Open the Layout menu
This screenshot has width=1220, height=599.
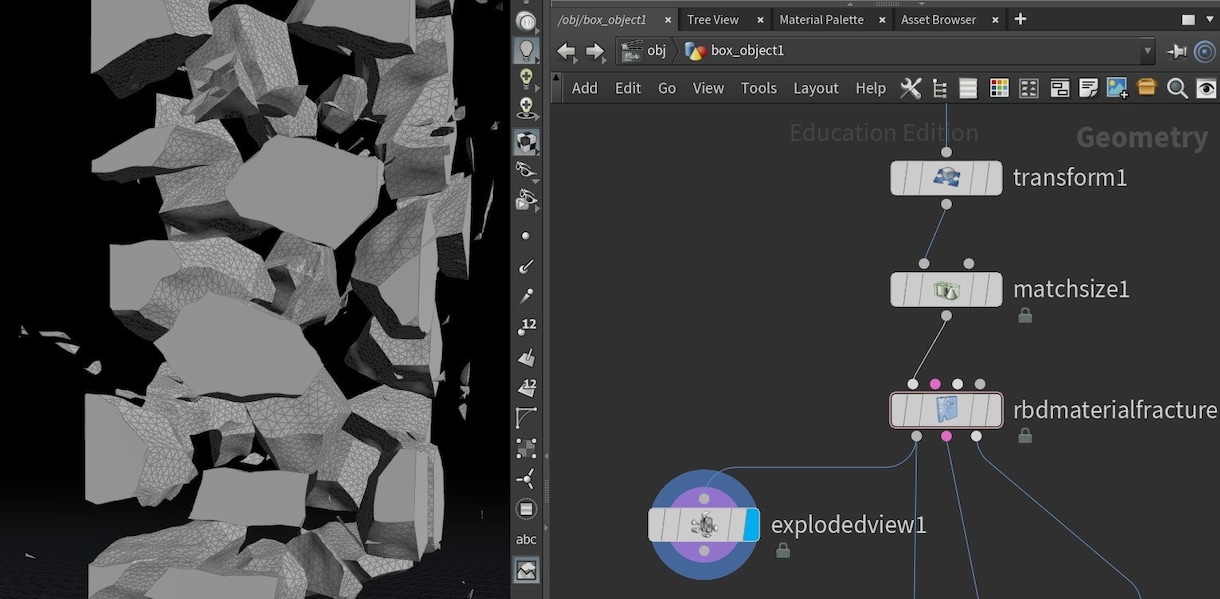coord(816,88)
